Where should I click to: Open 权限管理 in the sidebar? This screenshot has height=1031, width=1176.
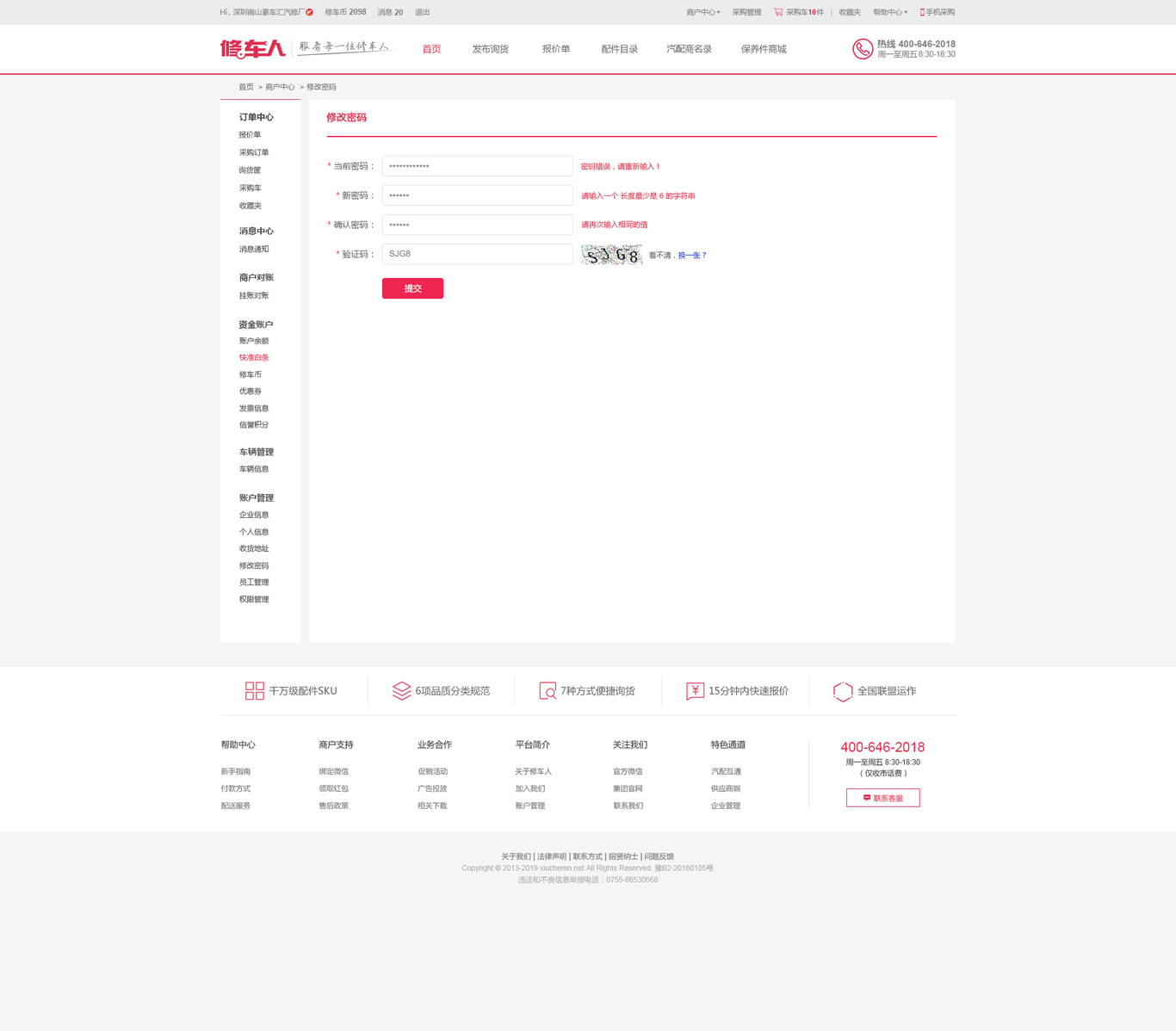tap(254, 600)
